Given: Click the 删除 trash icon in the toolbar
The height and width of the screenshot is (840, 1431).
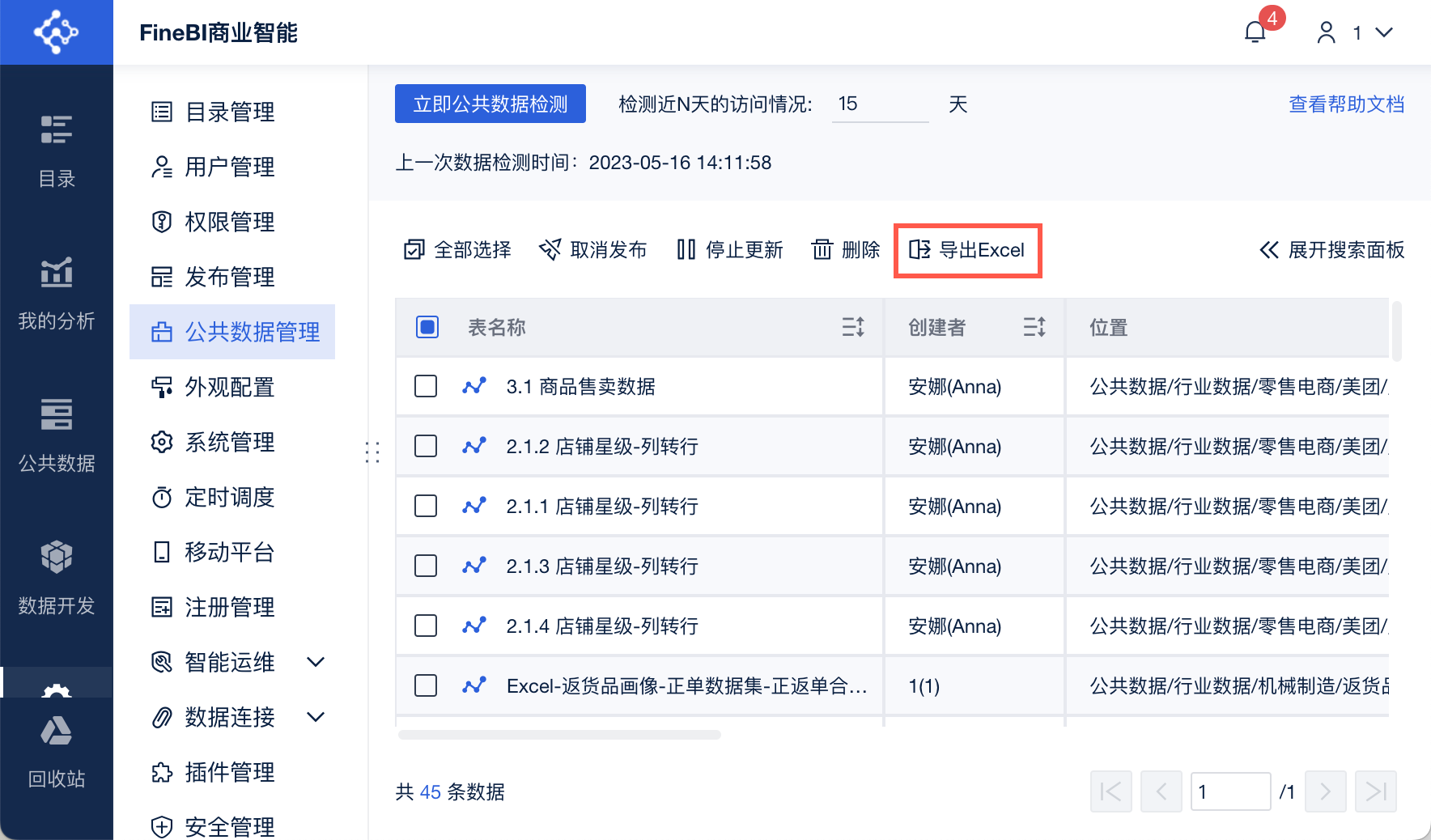Looking at the screenshot, I should tap(822, 250).
